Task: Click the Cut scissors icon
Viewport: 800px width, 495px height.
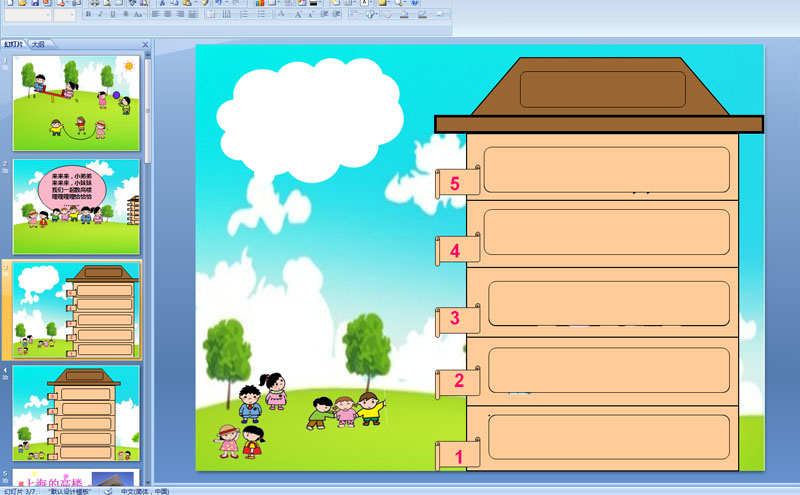Action: [162, 3]
